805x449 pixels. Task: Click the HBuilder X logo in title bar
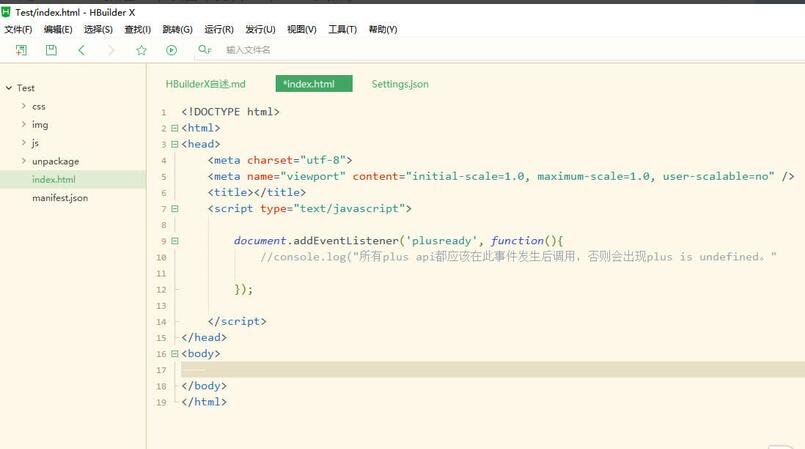point(7,11)
